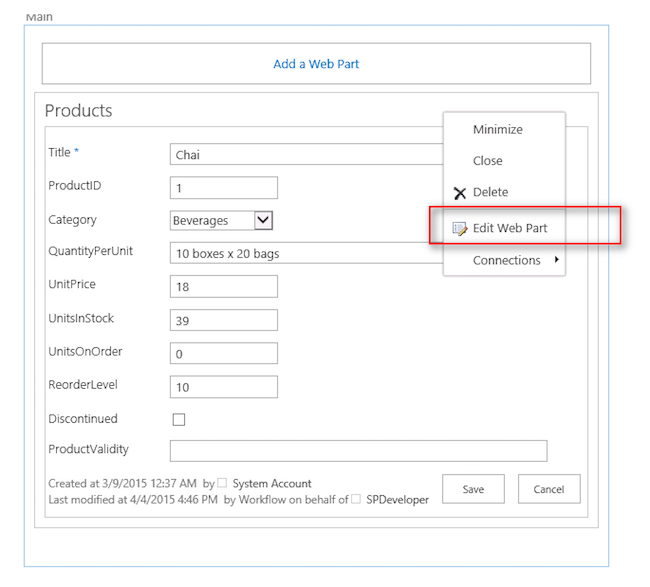Choose Close in the web part menu
650x587 pixels.
click(x=487, y=161)
